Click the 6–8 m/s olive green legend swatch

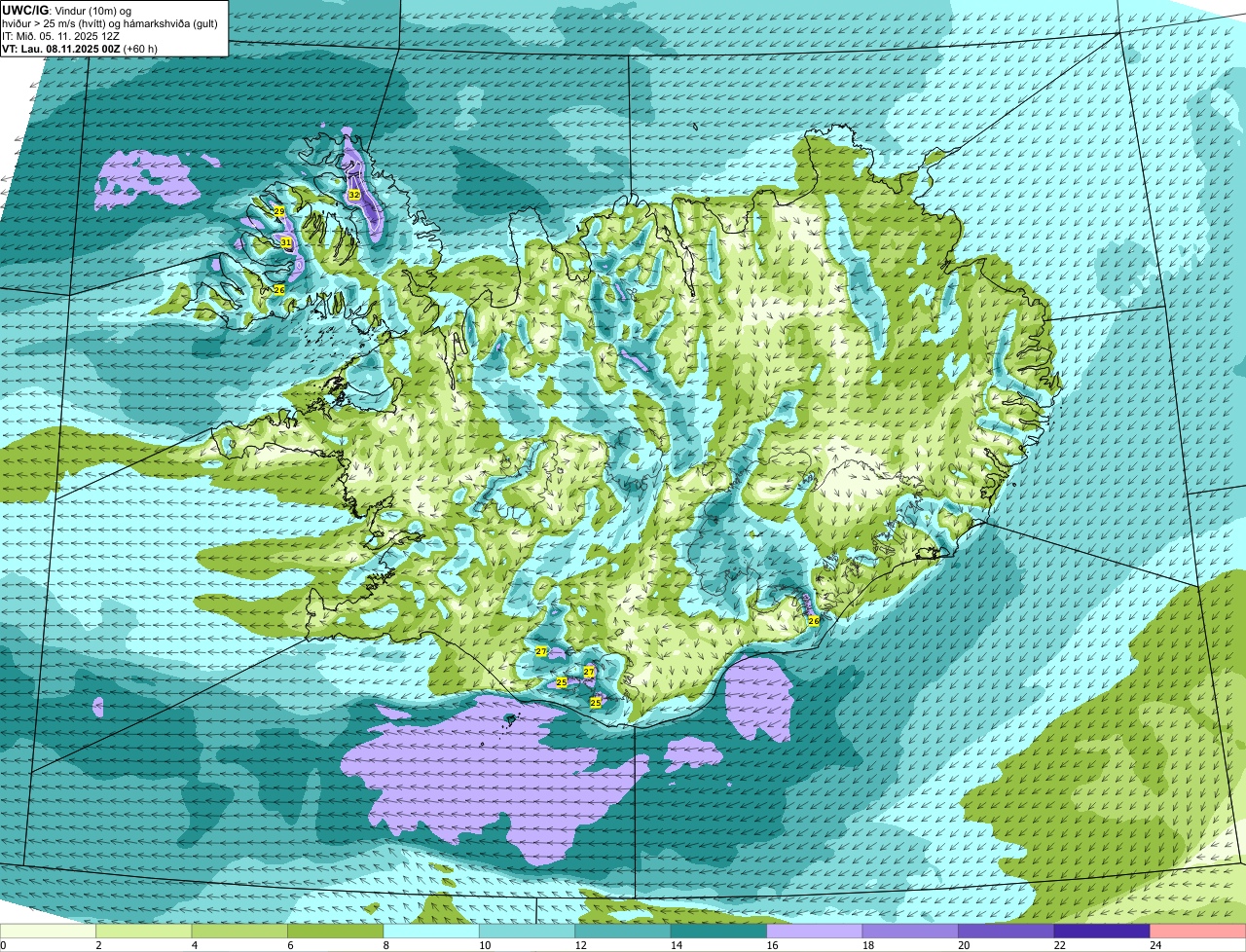(x=336, y=931)
